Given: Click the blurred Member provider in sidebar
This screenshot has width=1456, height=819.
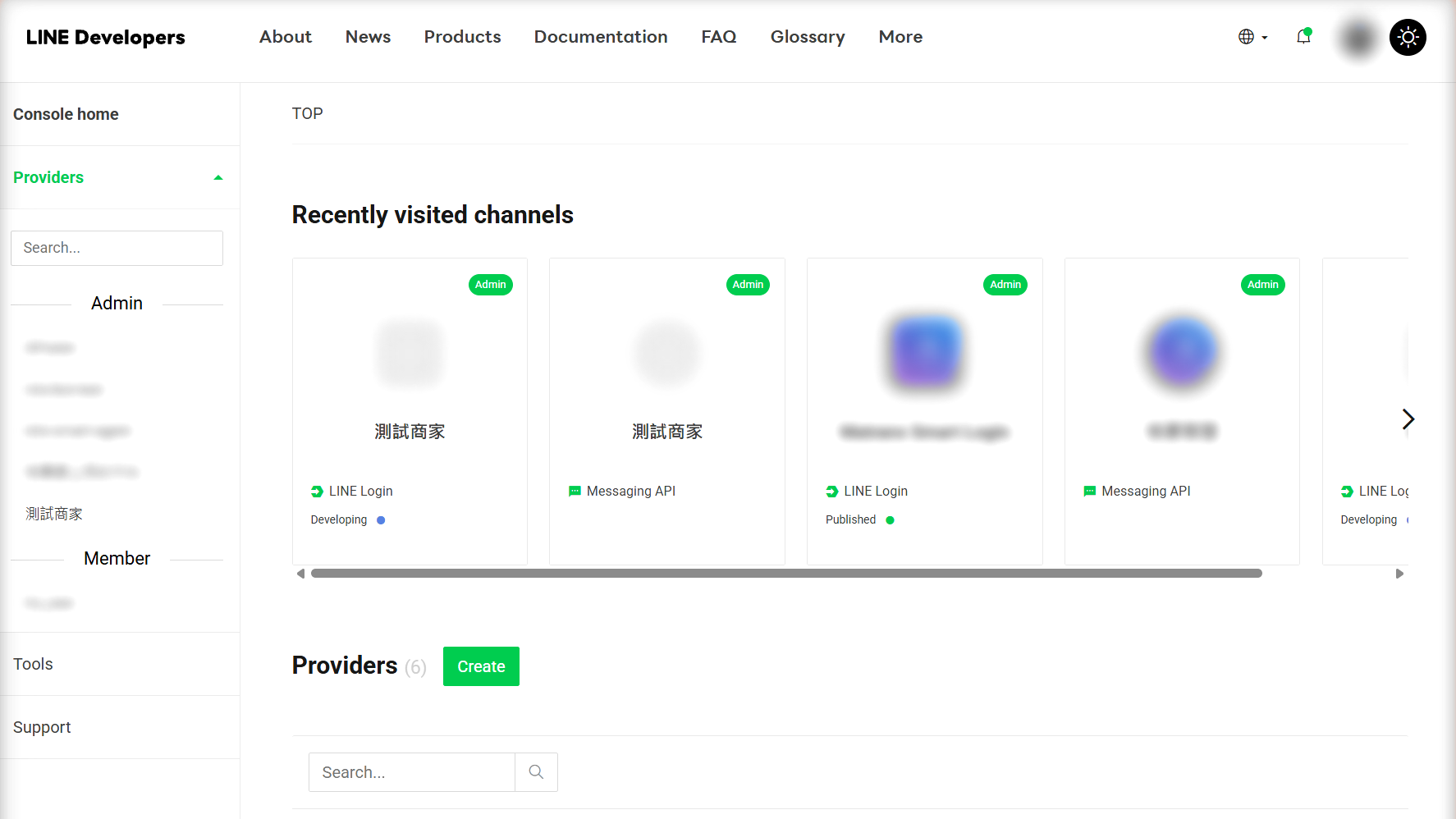Looking at the screenshot, I should (x=49, y=604).
